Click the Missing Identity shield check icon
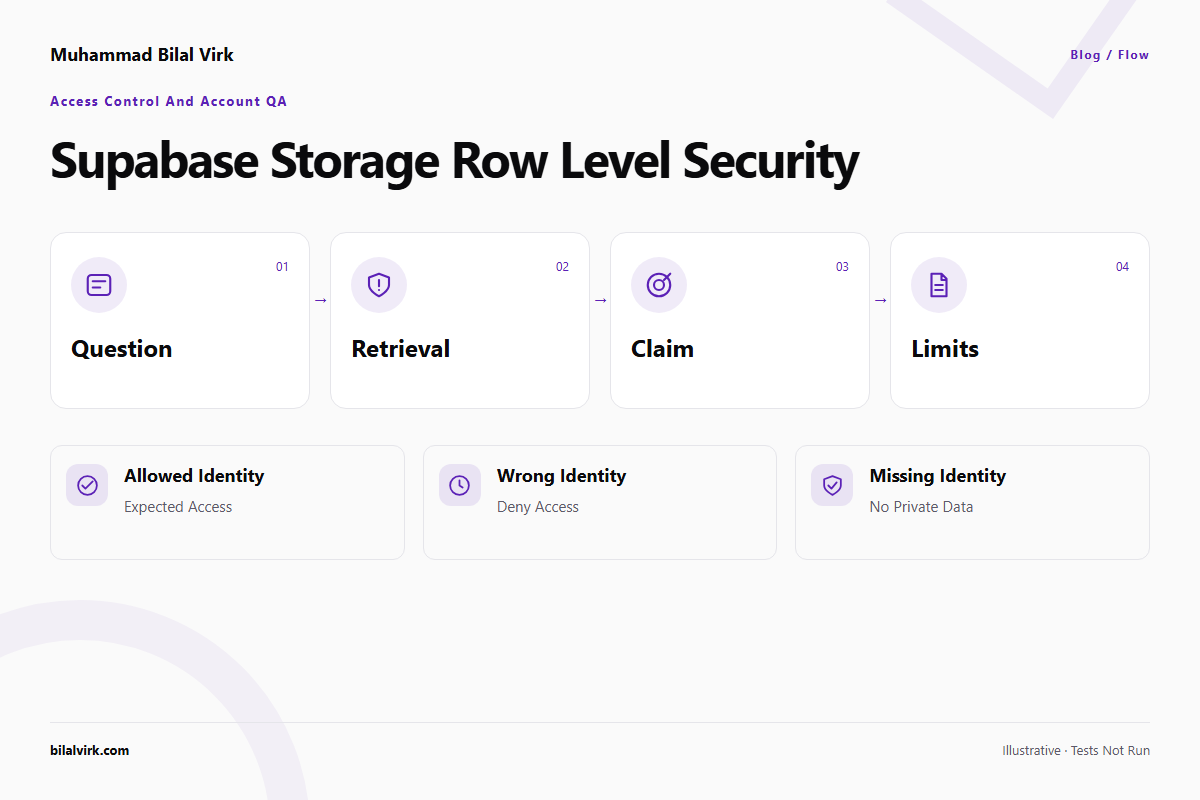The image size is (1200, 800). [x=832, y=485]
